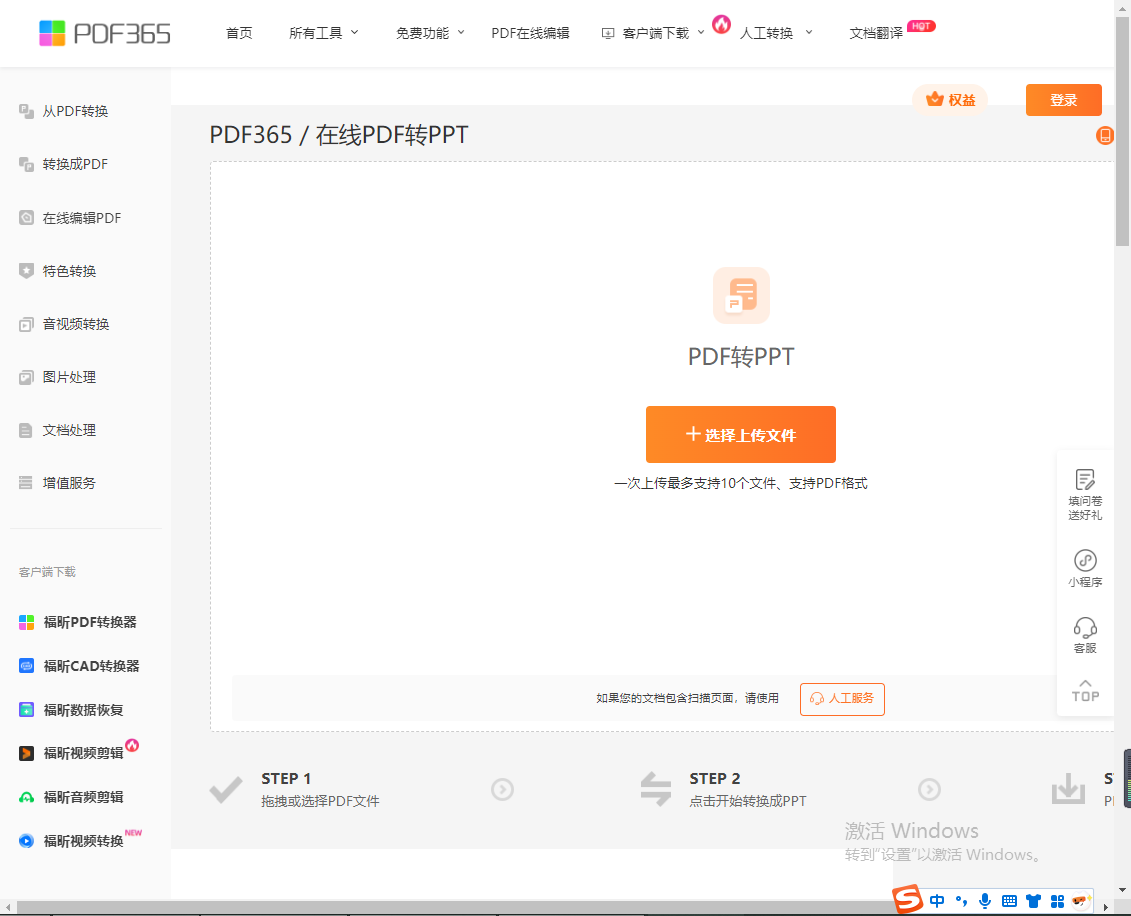Open the 福昕视频剪辑 icon
The width and height of the screenshot is (1131, 916).
(27, 754)
